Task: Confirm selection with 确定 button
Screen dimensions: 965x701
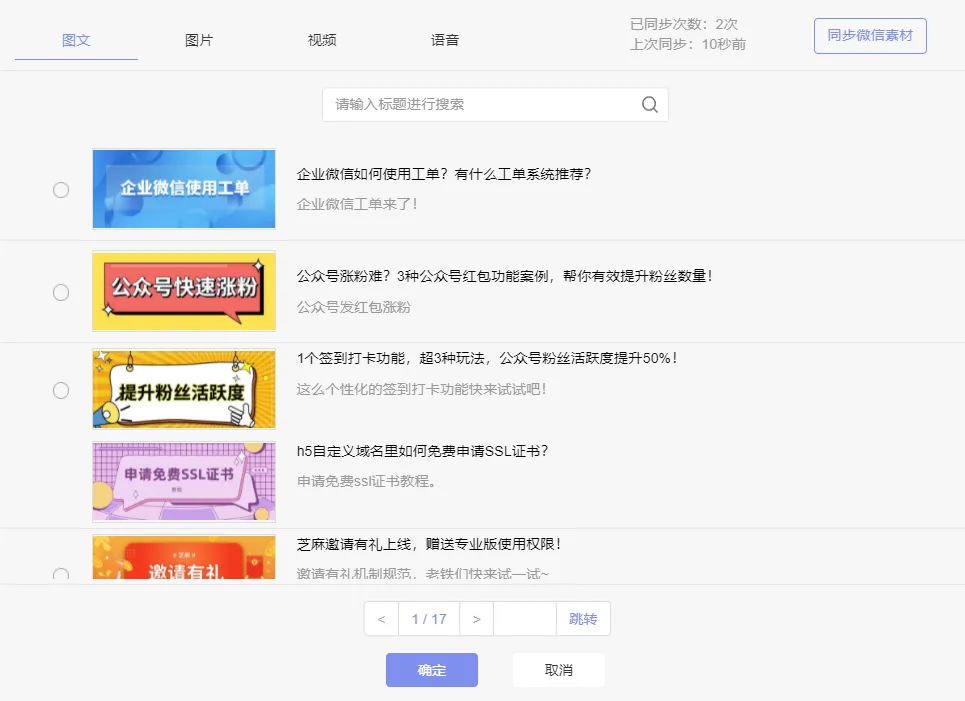Action: (x=431, y=670)
